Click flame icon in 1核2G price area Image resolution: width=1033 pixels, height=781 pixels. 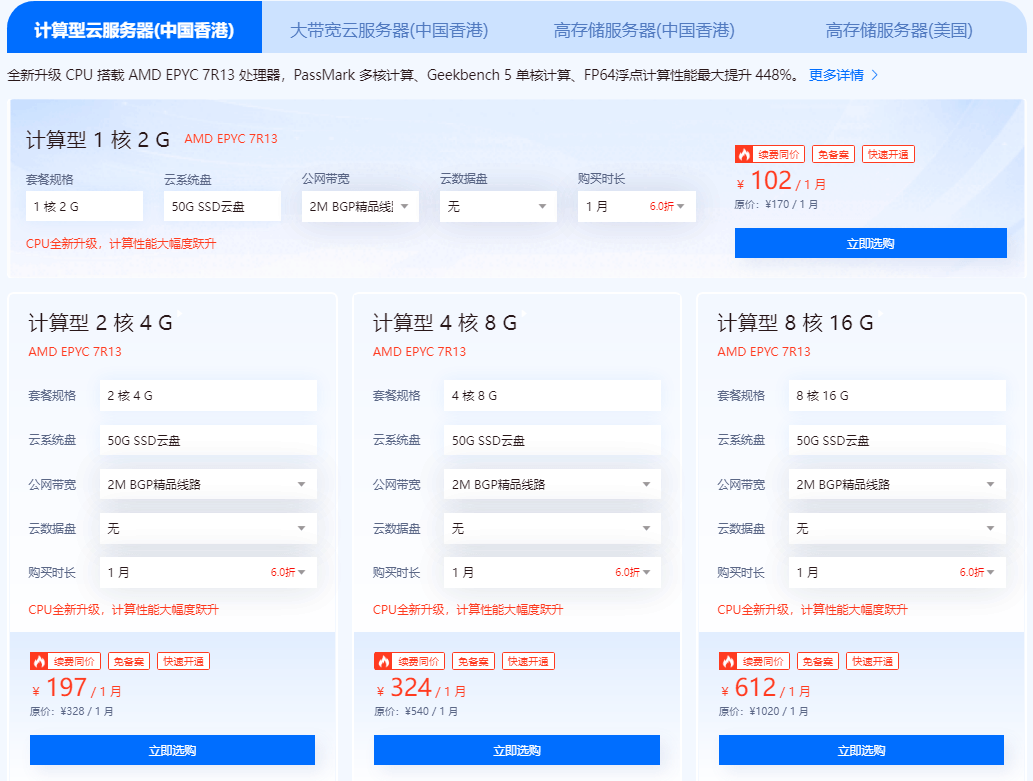click(744, 154)
